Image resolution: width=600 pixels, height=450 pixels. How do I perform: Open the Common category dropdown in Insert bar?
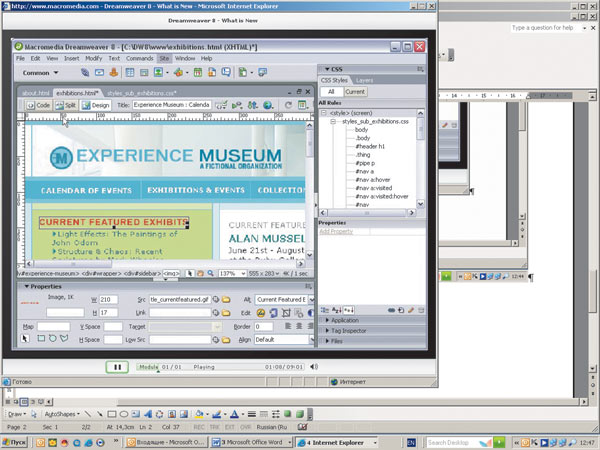pyautogui.click(x=40, y=73)
